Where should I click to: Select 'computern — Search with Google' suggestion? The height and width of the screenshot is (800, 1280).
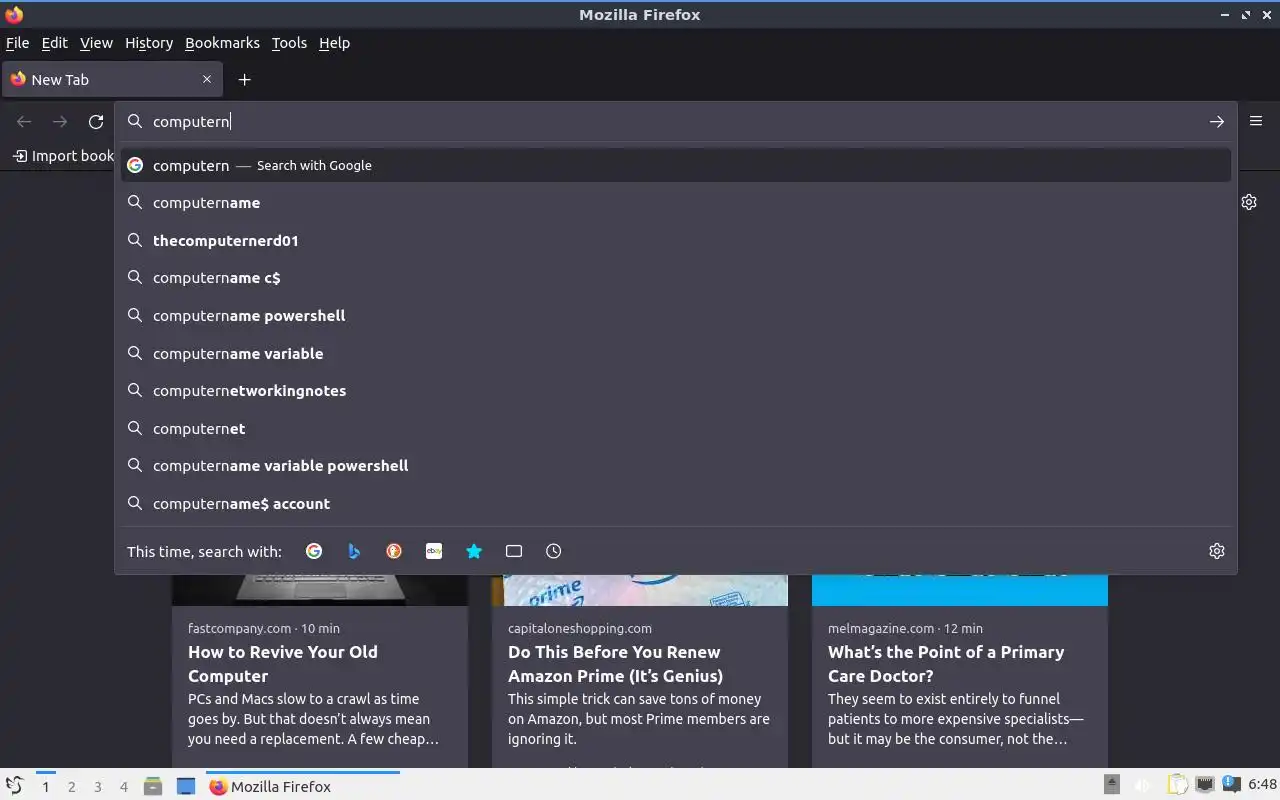click(x=676, y=165)
